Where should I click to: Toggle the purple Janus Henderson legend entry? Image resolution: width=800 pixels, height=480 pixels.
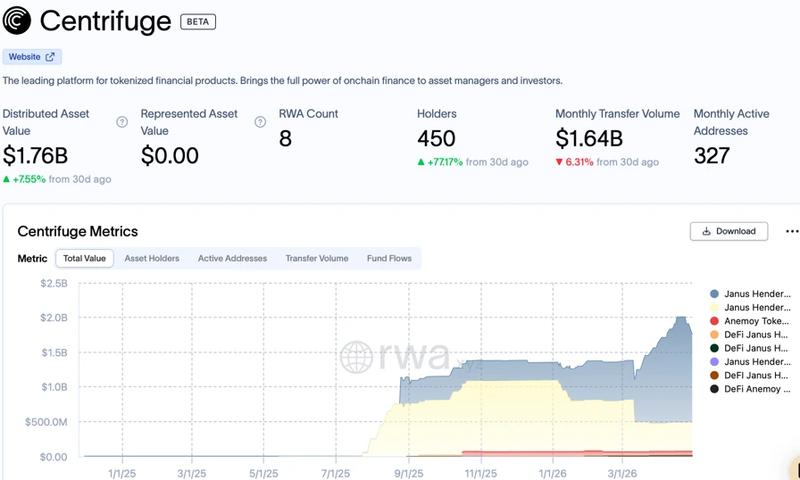750,361
